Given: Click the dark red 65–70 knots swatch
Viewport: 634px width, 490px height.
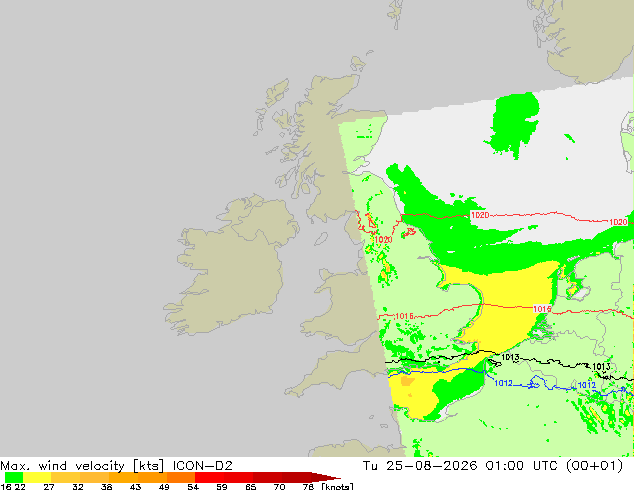Looking at the screenshot, I should [267, 477].
